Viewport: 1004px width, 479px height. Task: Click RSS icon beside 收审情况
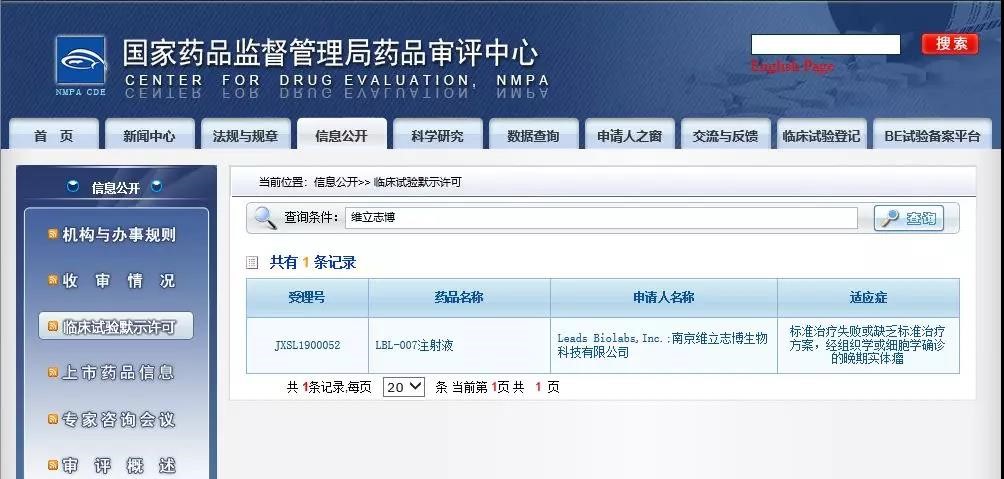click(x=53, y=280)
